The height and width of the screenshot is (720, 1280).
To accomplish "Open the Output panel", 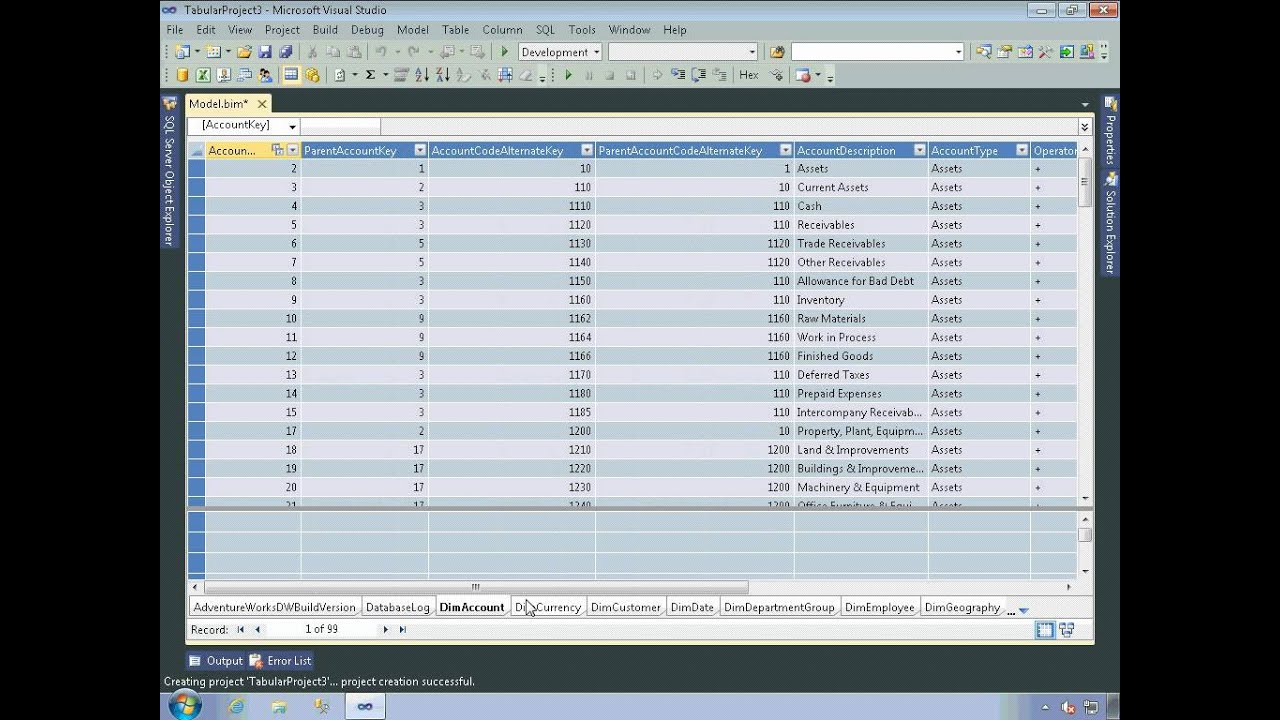I will click(216, 660).
